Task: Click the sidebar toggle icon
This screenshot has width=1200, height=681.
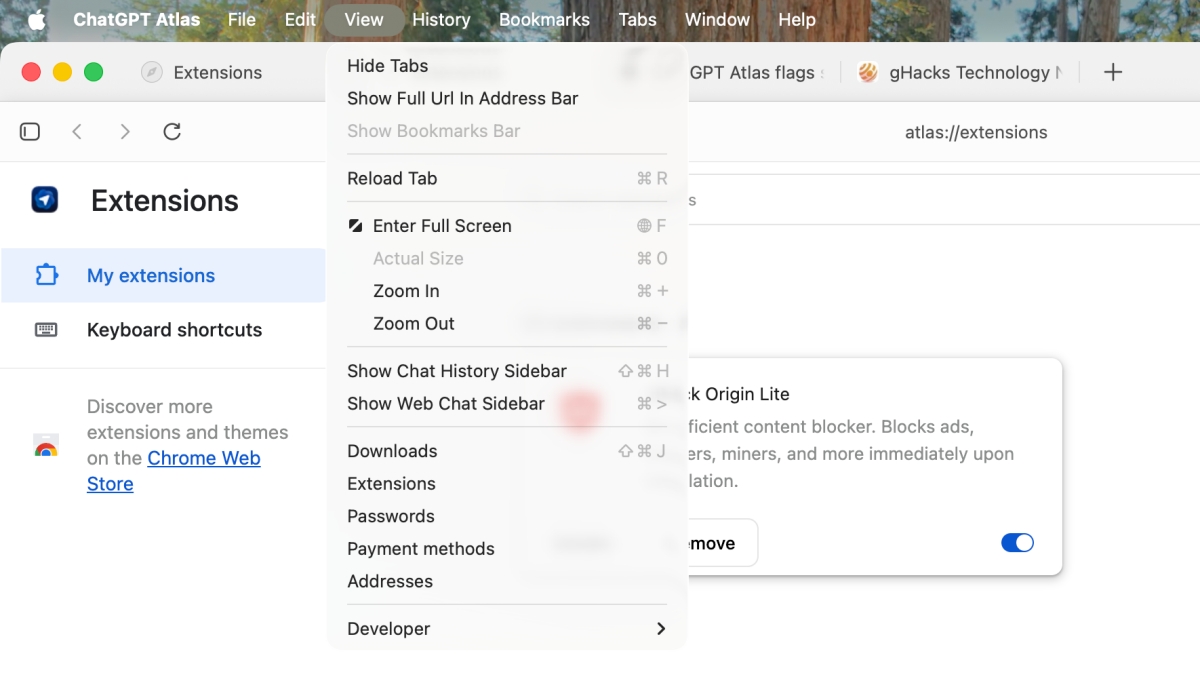Action: pyautogui.click(x=30, y=132)
